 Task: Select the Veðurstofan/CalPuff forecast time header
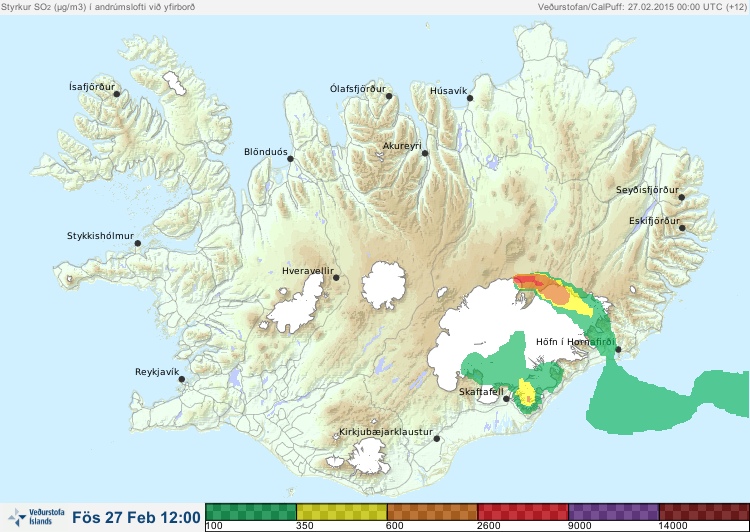642,7
